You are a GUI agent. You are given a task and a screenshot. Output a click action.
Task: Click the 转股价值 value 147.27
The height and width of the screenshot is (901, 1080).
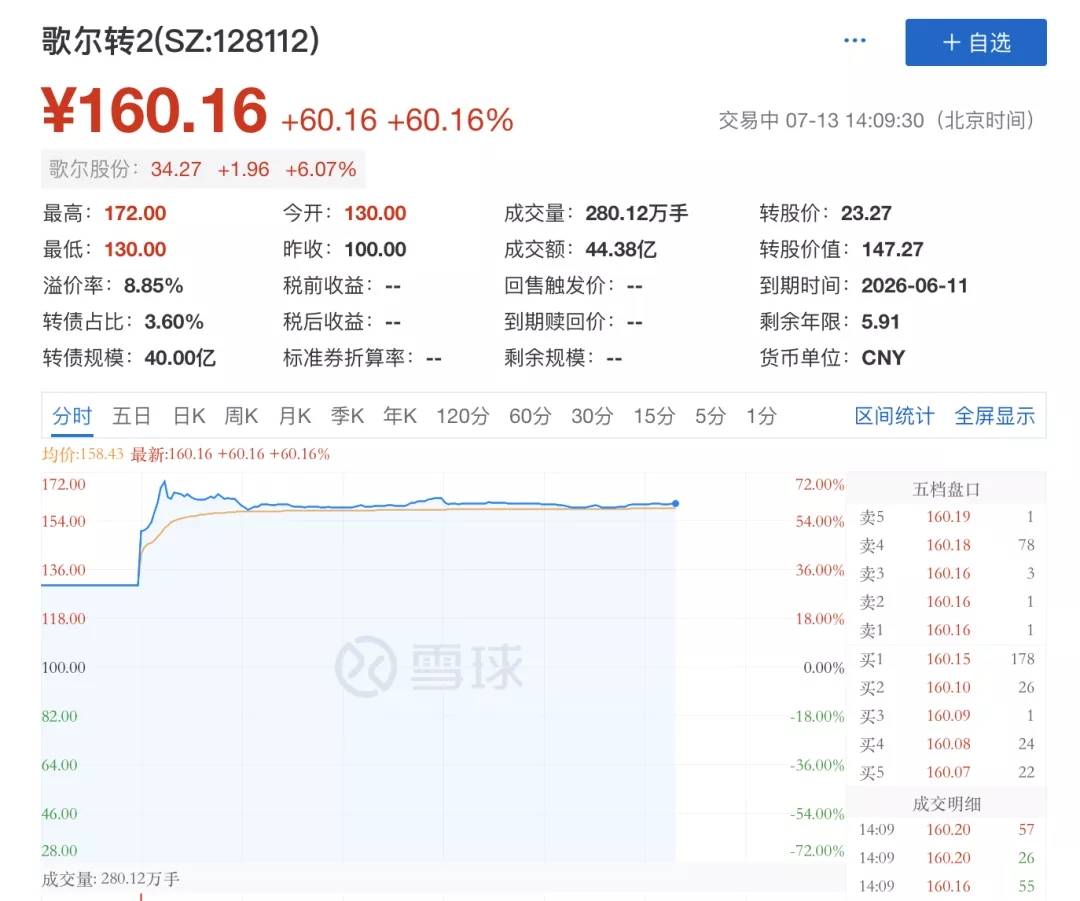pyautogui.click(x=893, y=249)
